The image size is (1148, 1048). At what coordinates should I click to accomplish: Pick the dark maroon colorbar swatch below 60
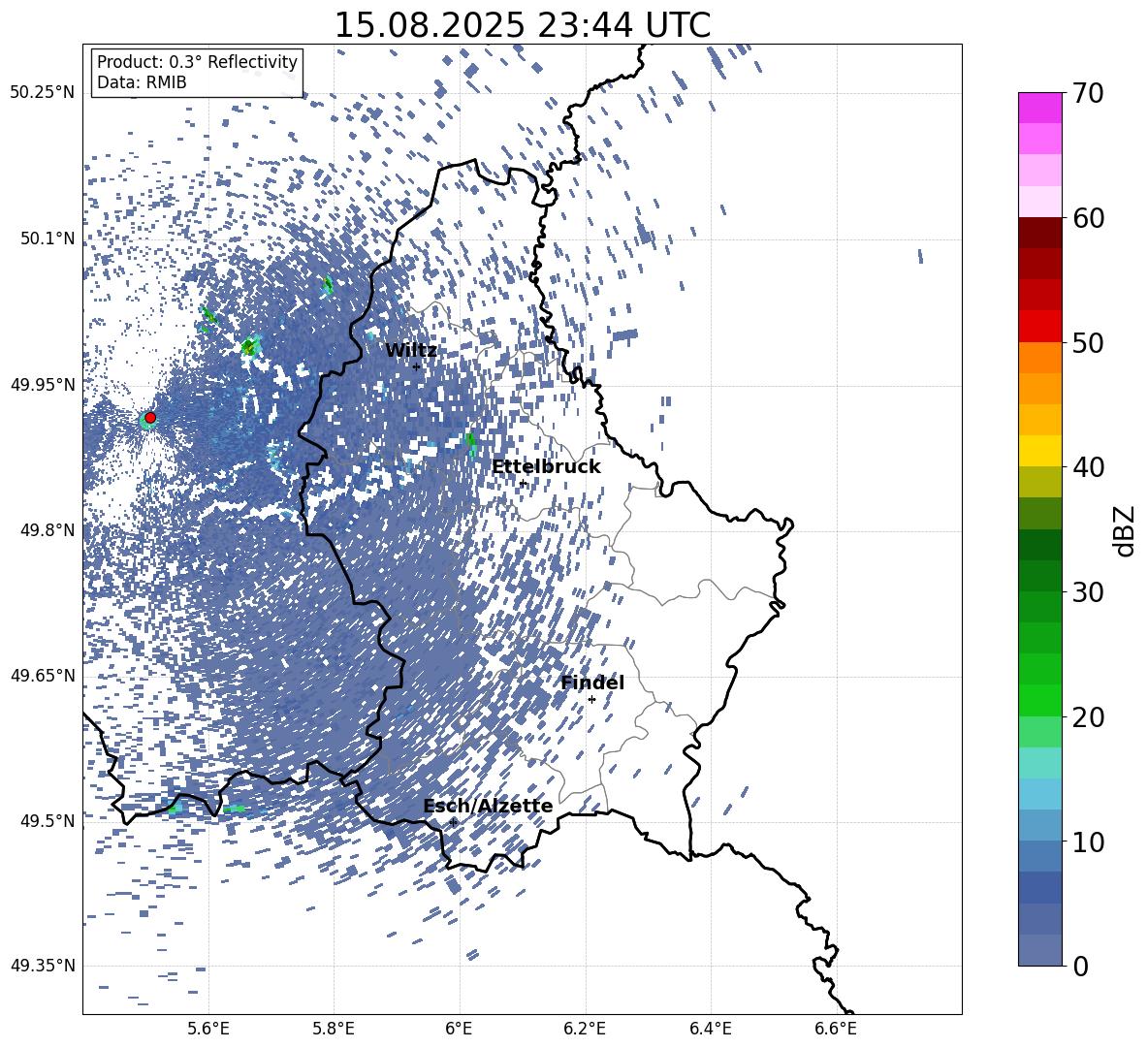(x=1039, y=233)
